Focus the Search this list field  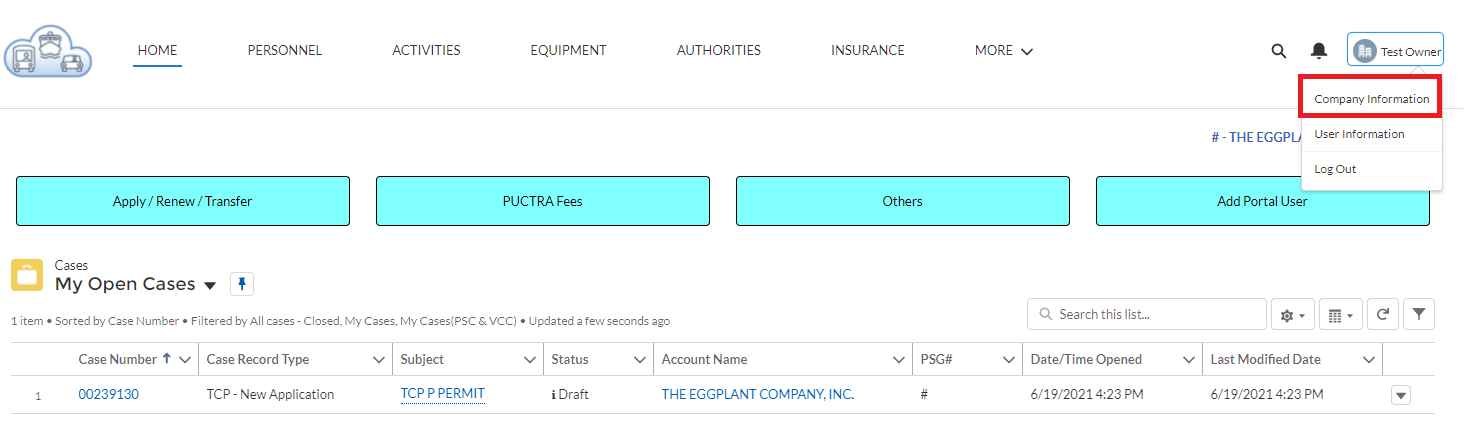point(1147,314)
